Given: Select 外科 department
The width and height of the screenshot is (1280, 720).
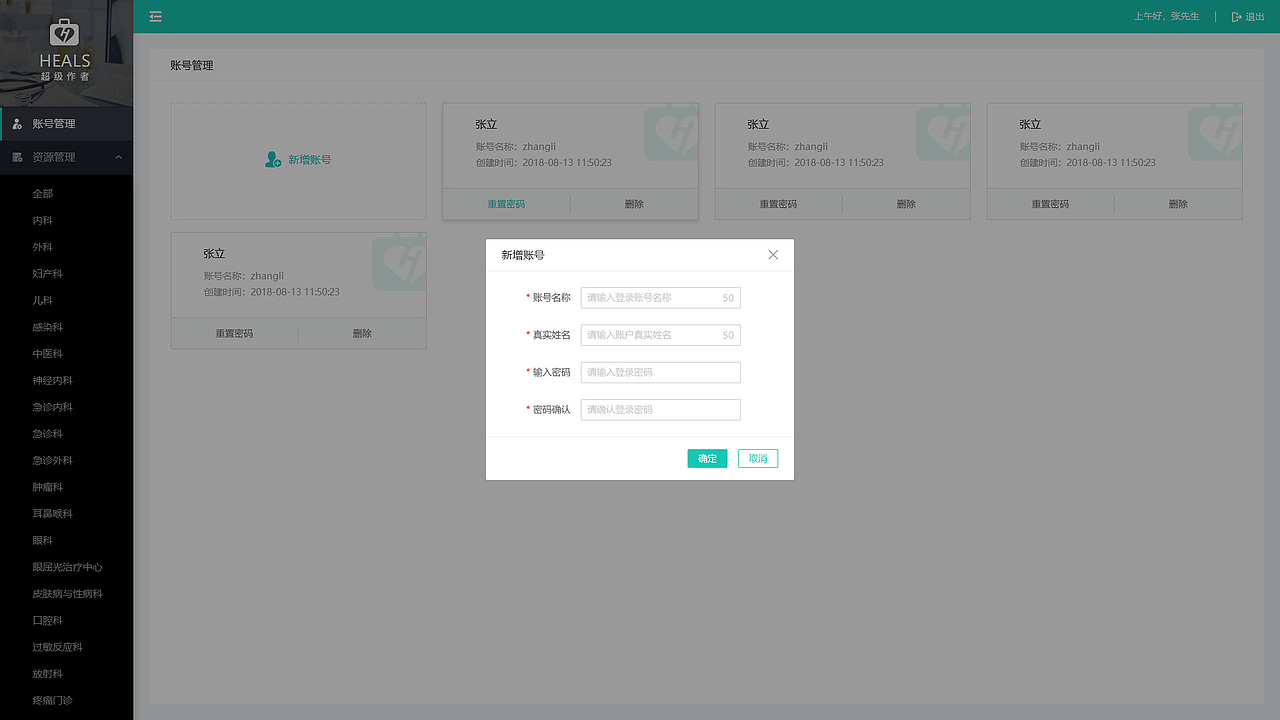Looking at the screenshot, I should (43, 247).
